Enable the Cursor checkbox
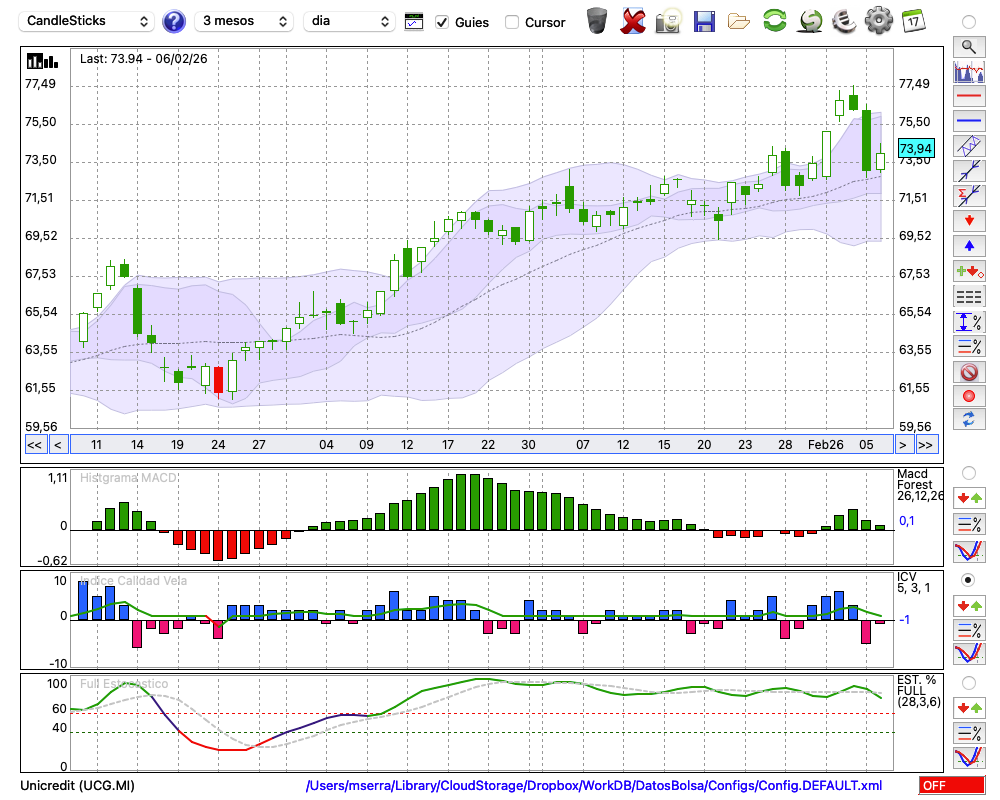The image size is (1000, 800). tap(512, 22)
